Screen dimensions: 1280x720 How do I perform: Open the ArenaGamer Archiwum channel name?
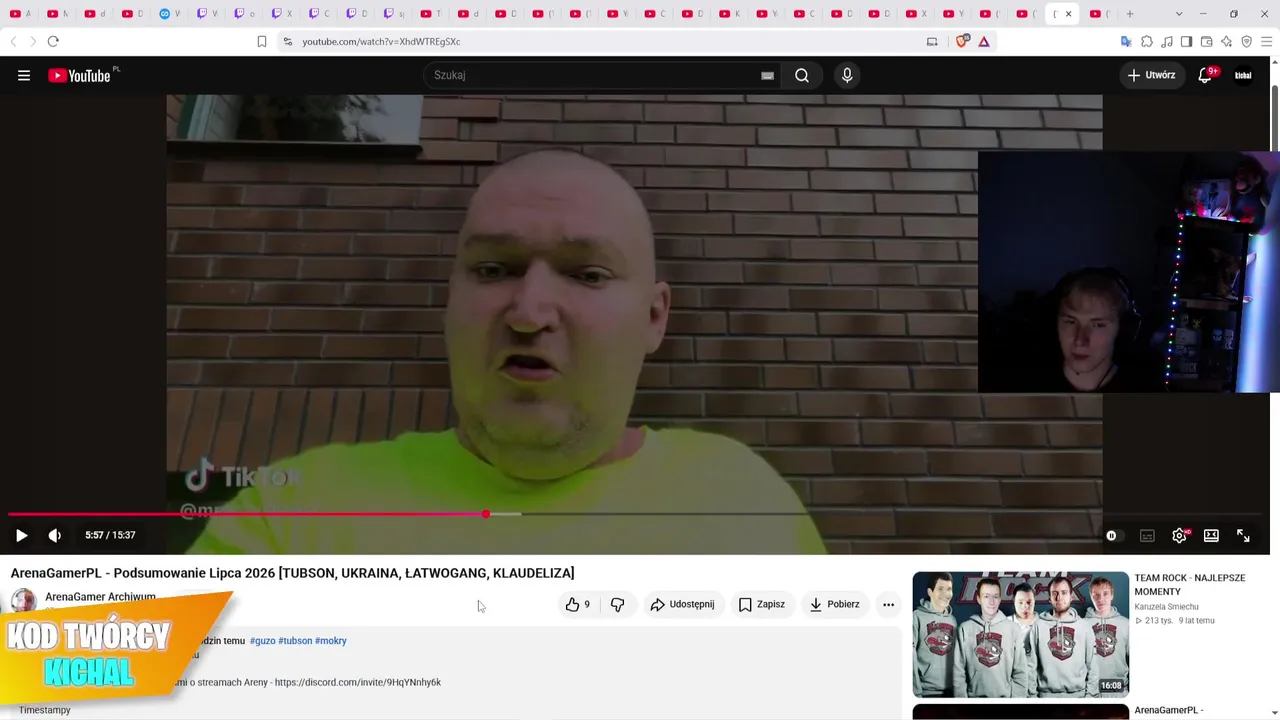coord(100,597)
